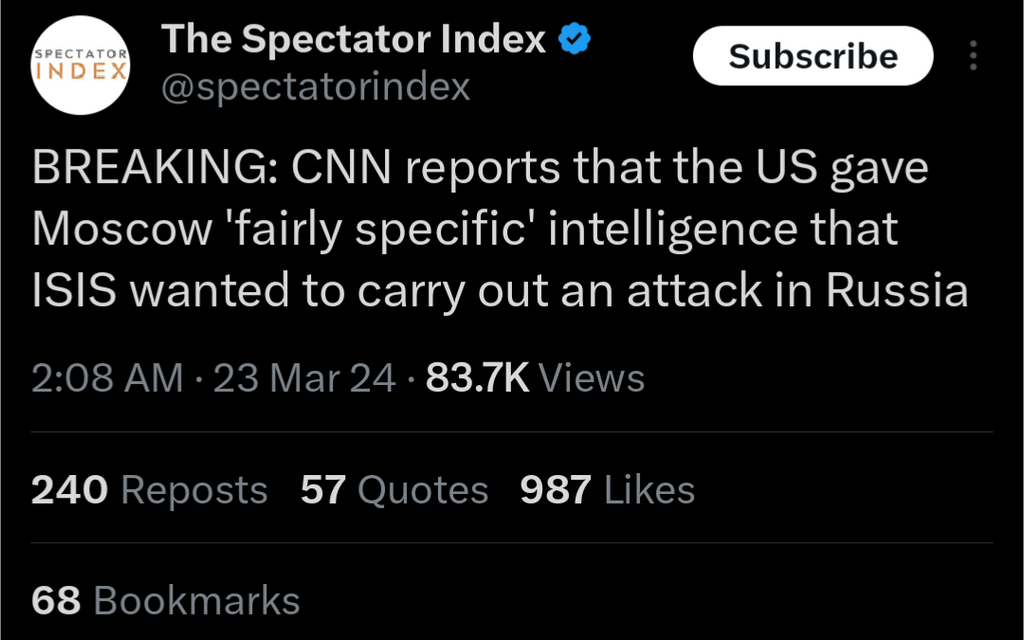Click the 68 Bookmarks count
The width and height of the screenshot is (1024, 640).
tap(166, 600)
